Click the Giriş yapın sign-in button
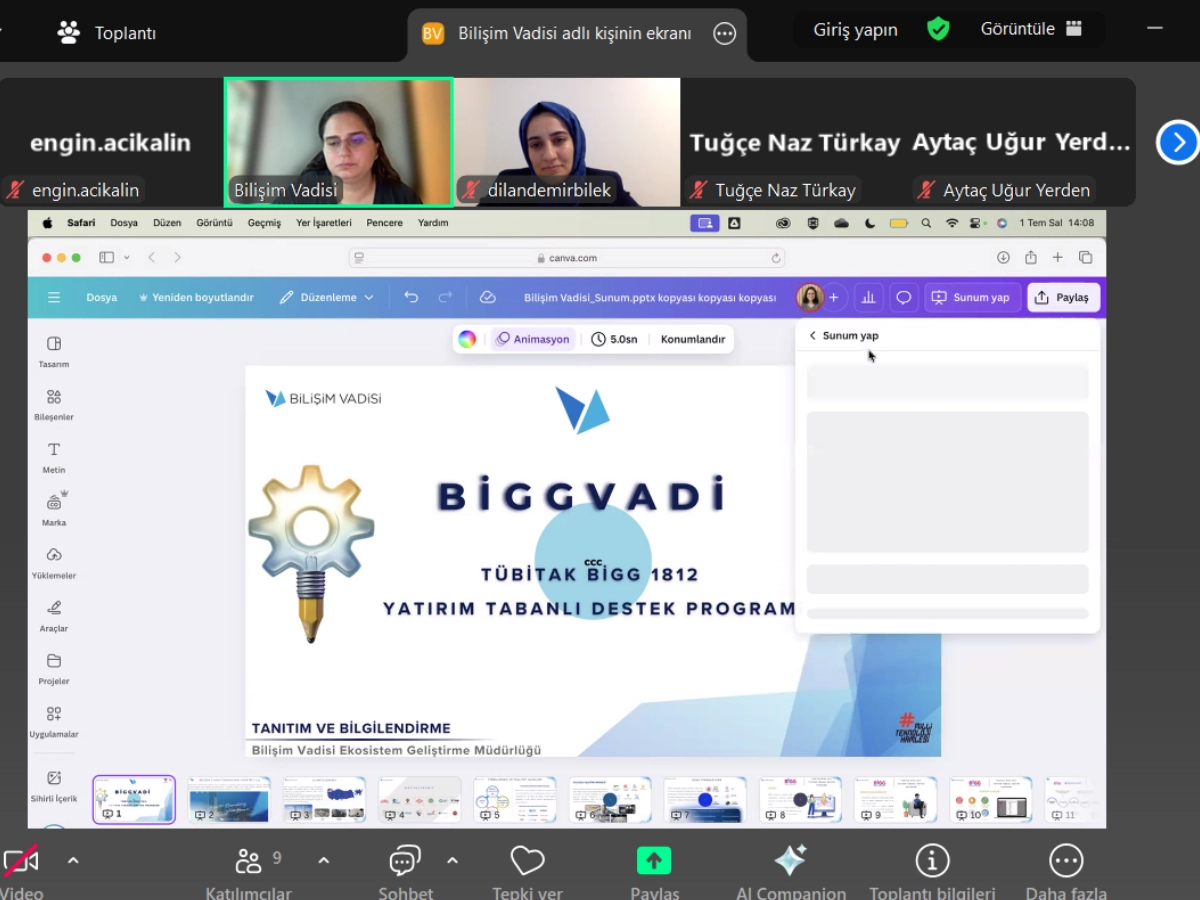Screen dimensions: 1200x900 tap(855, 29)
